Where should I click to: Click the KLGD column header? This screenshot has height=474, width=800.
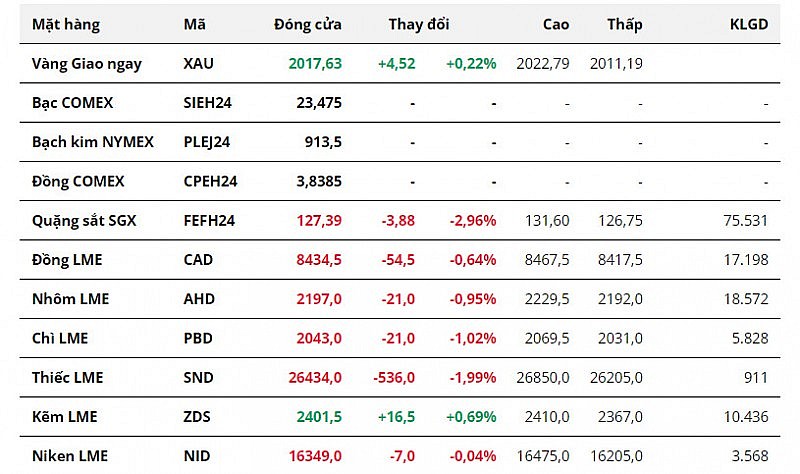749,25
